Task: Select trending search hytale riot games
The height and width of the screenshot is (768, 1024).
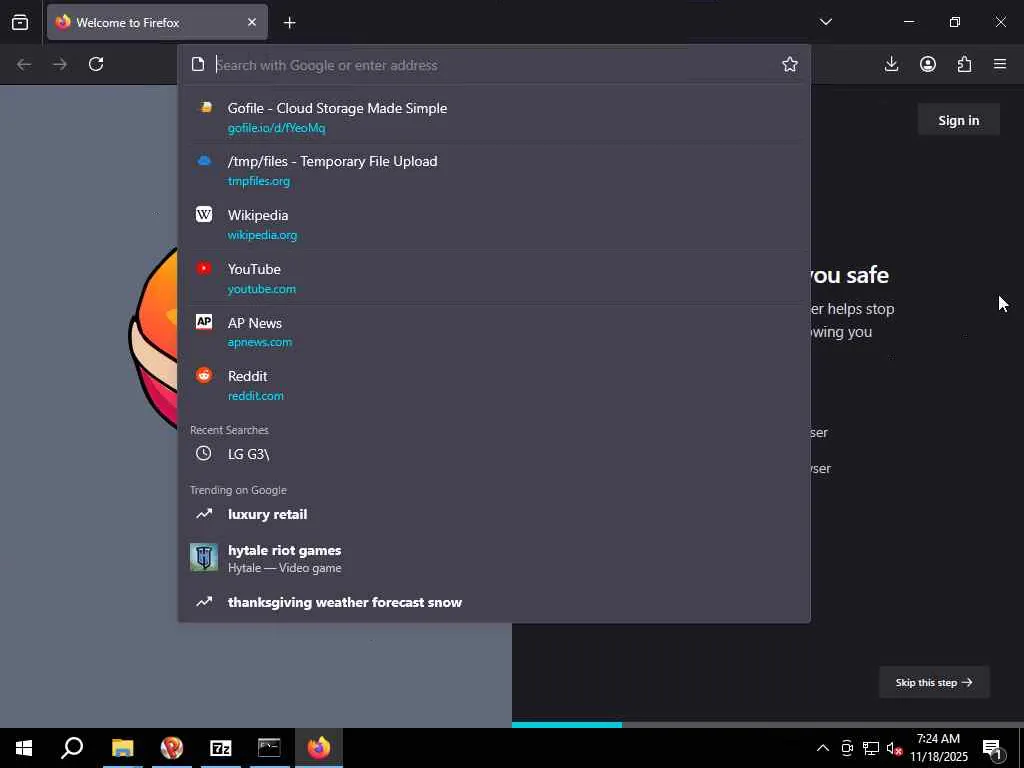Action: point(494,558)
